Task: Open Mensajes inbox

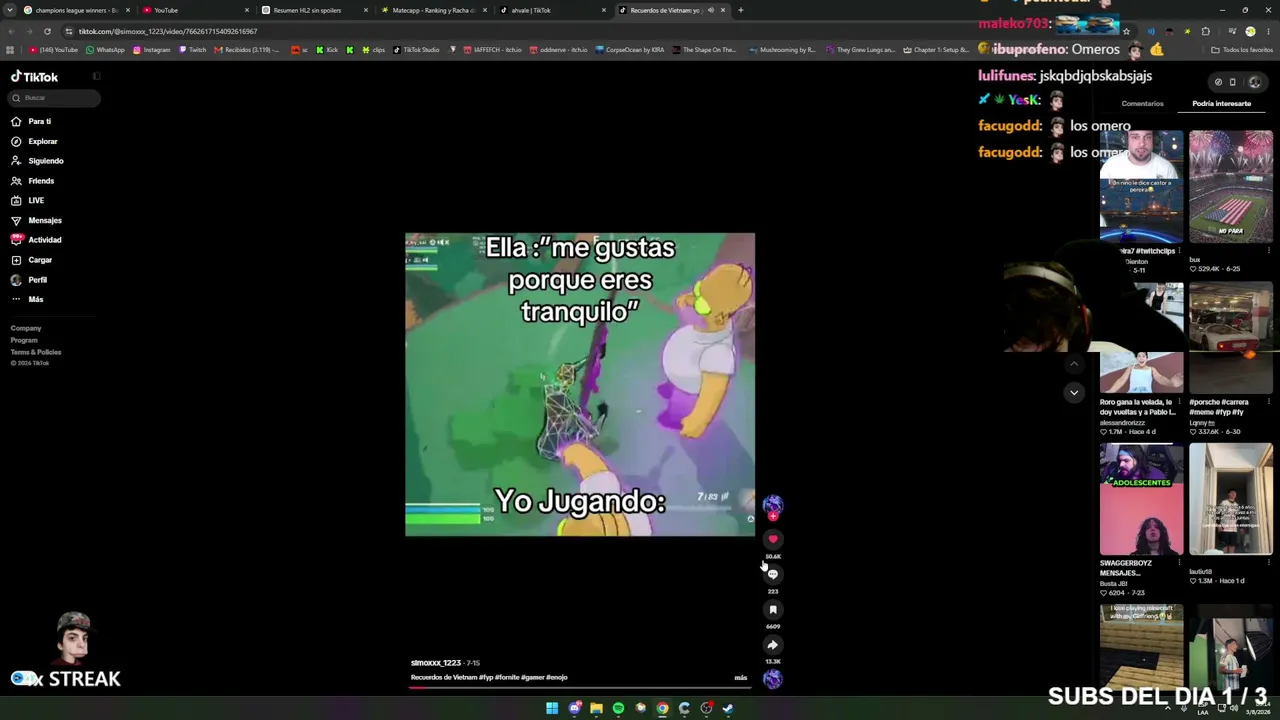Action: tap(45, 220)
